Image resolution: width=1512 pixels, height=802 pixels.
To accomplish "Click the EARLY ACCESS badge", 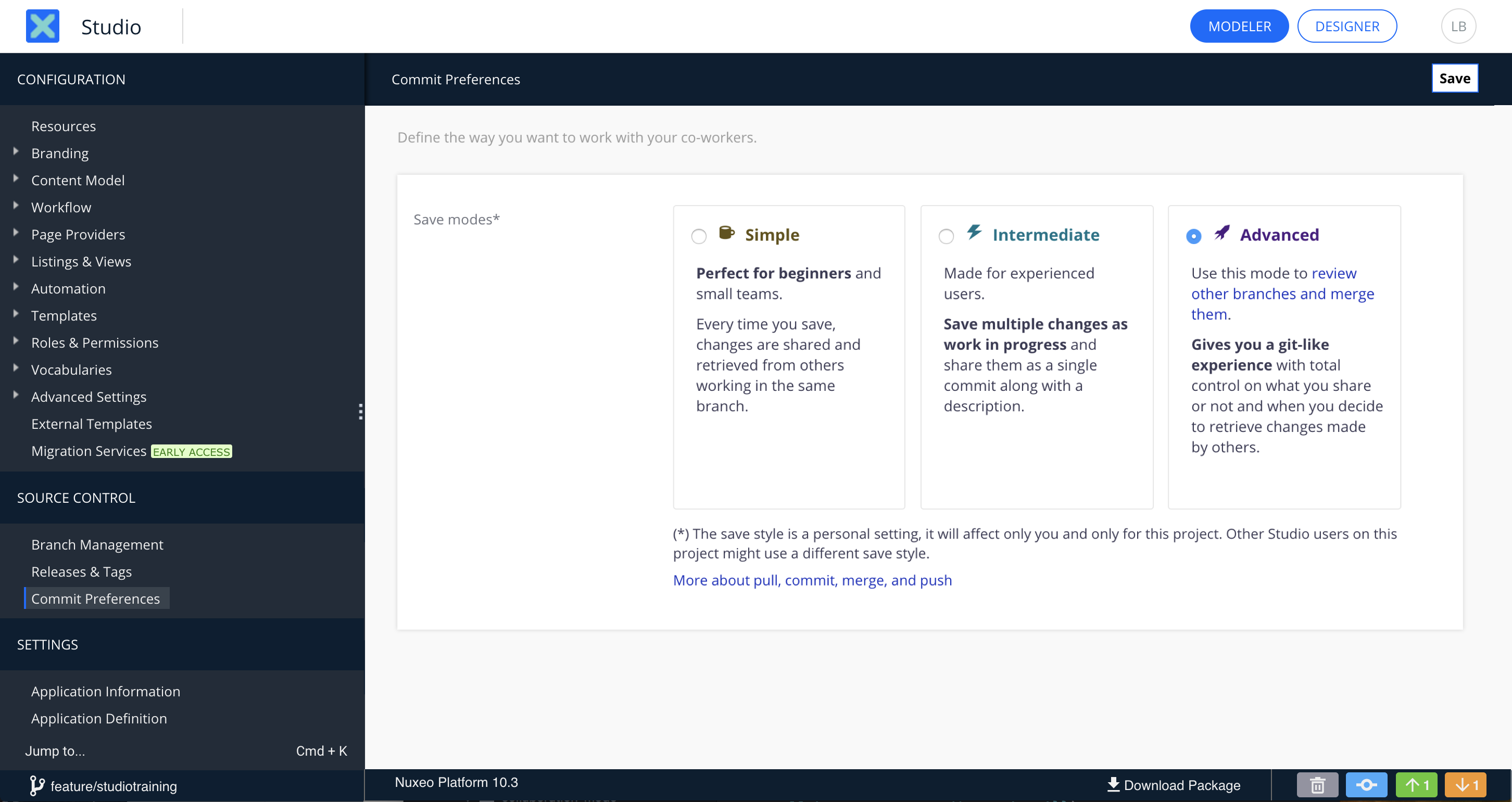I will click(192, 451).
